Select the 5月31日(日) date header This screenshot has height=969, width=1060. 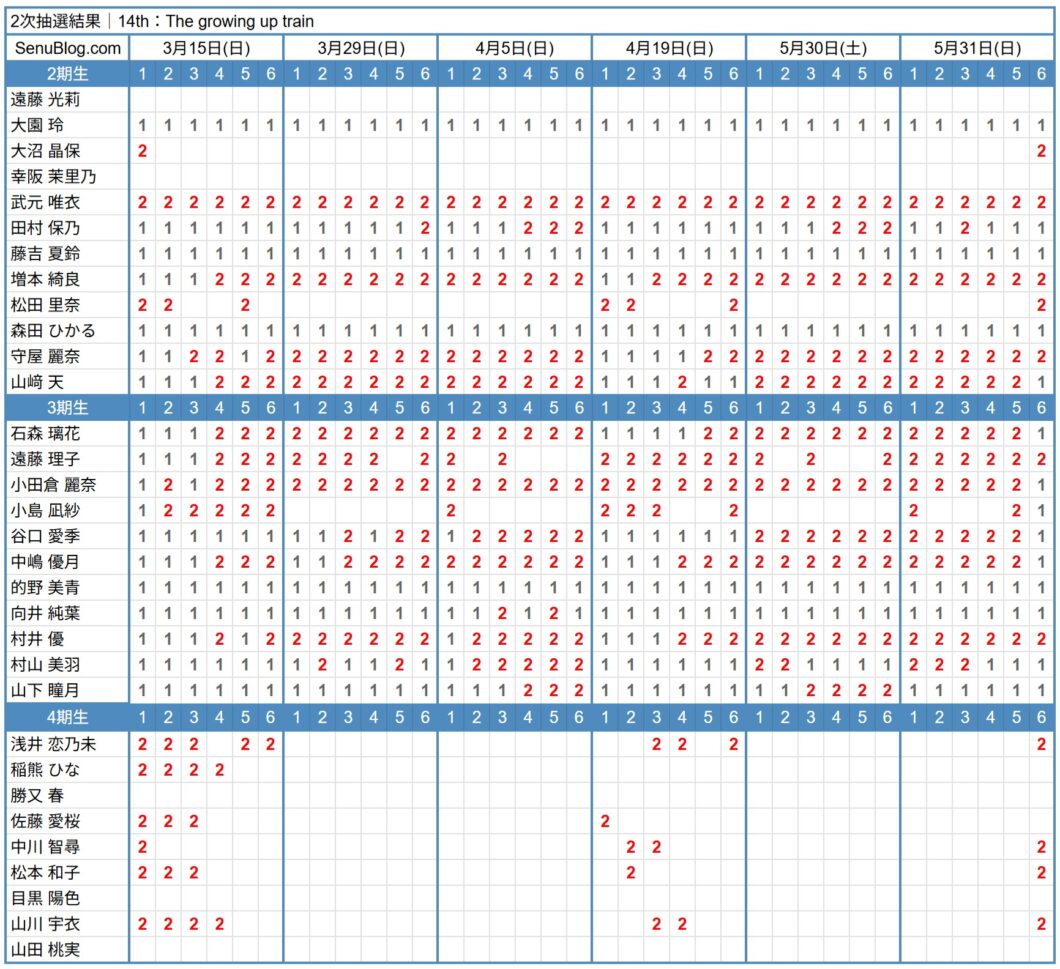point(977,48)
